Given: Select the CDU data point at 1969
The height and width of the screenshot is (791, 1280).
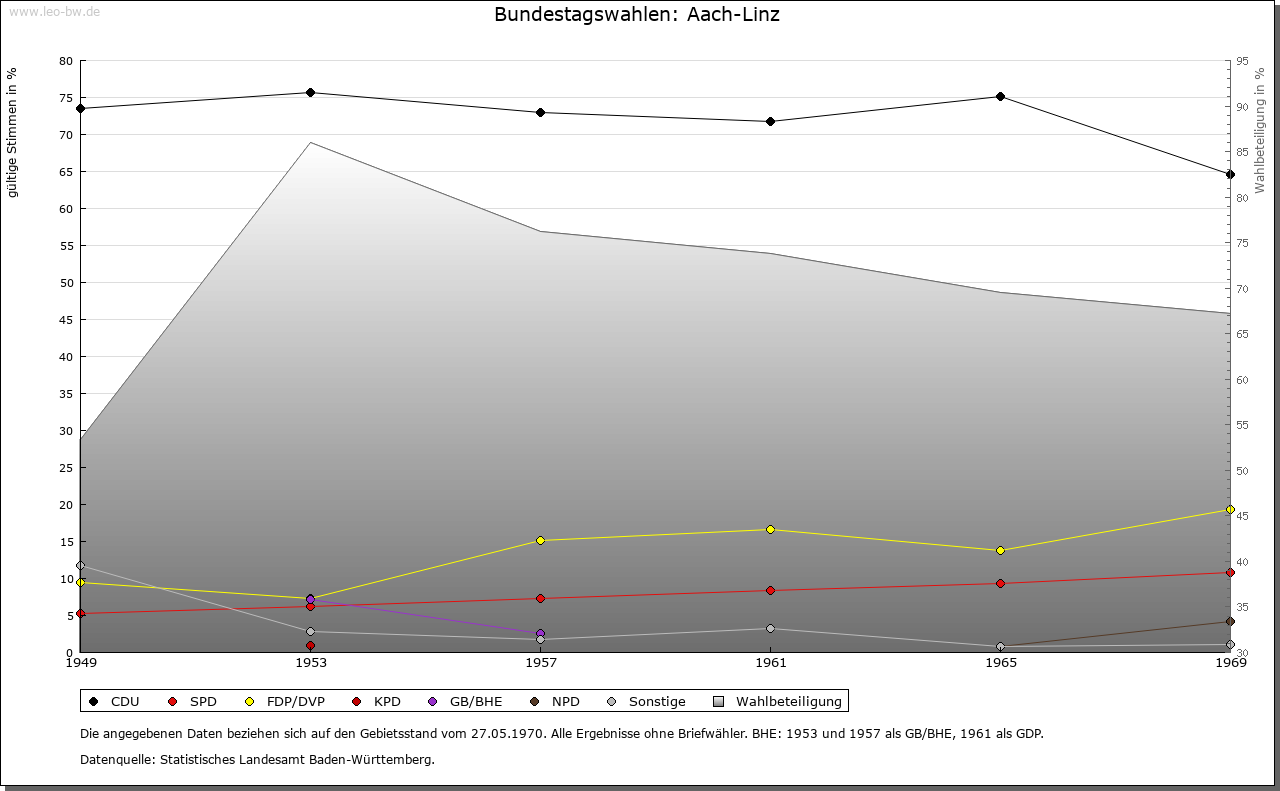Looking at the screenshot, I should (x=1230, y=174).
